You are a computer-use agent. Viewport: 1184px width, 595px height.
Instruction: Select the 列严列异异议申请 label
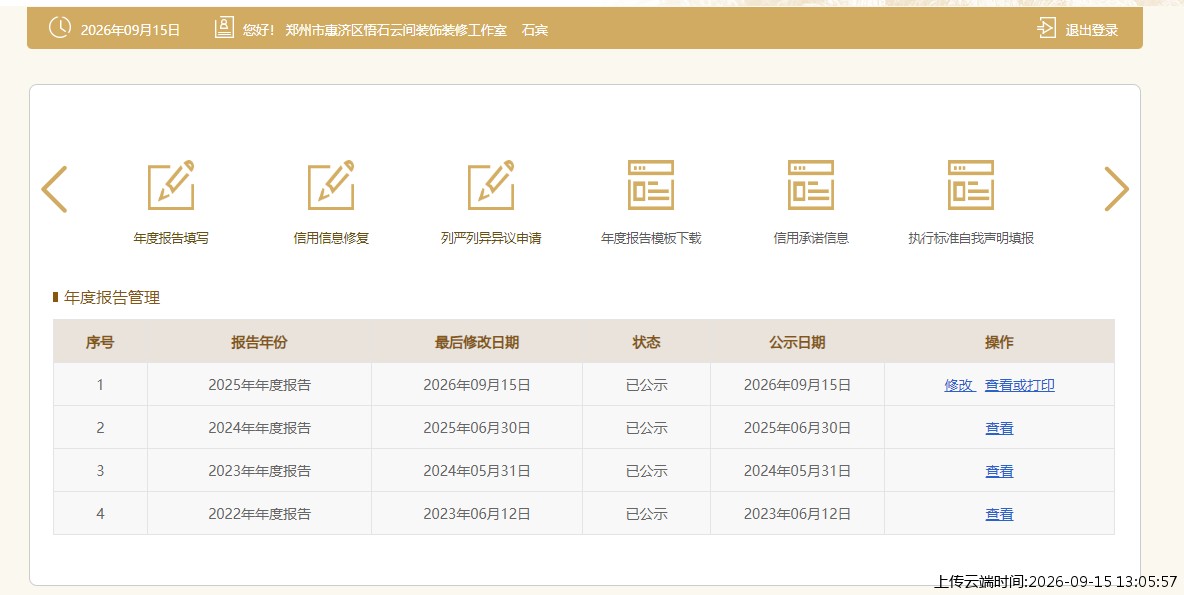point(491,238)
